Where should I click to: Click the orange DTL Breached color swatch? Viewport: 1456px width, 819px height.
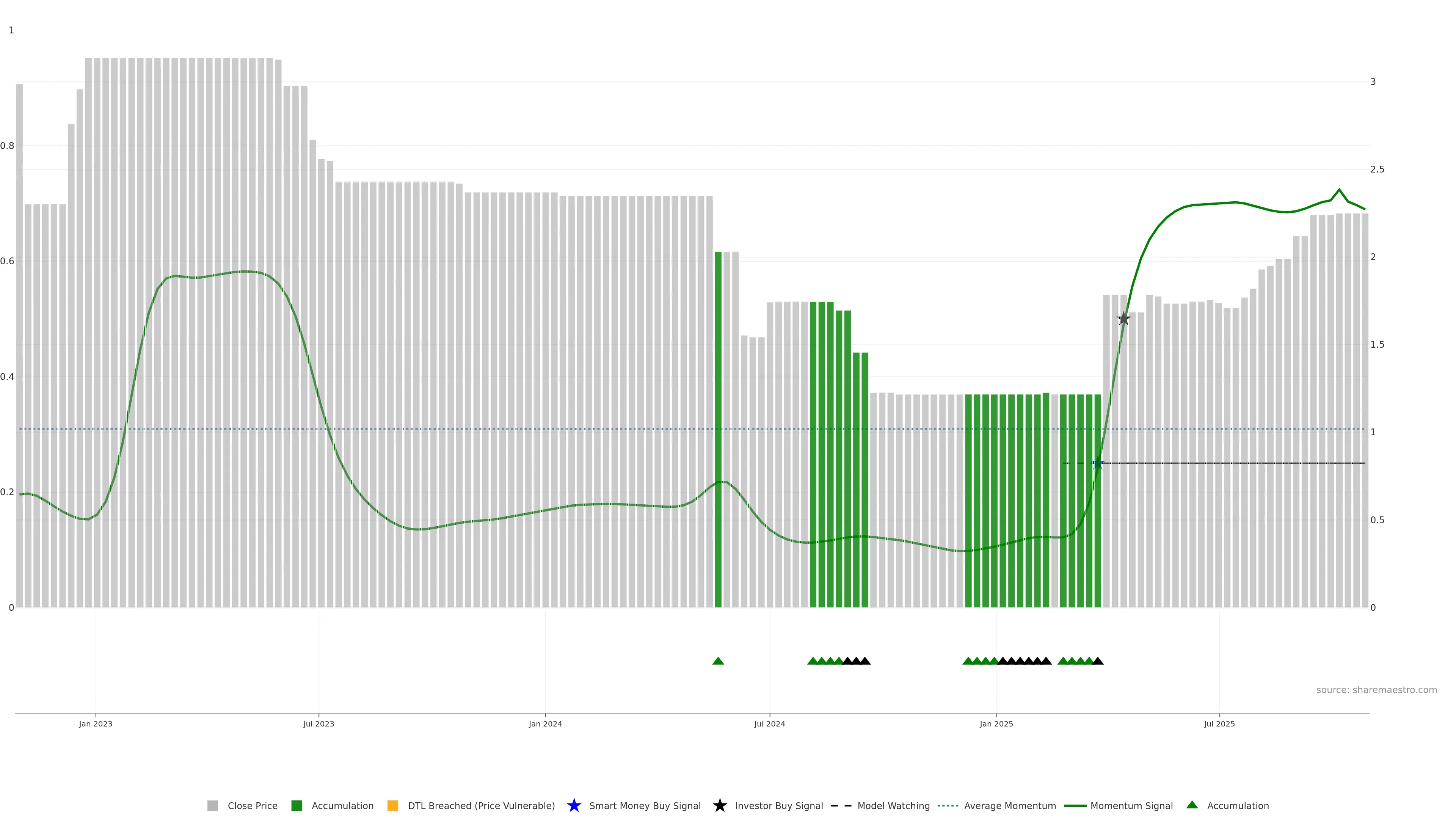(x=393, y=805)
